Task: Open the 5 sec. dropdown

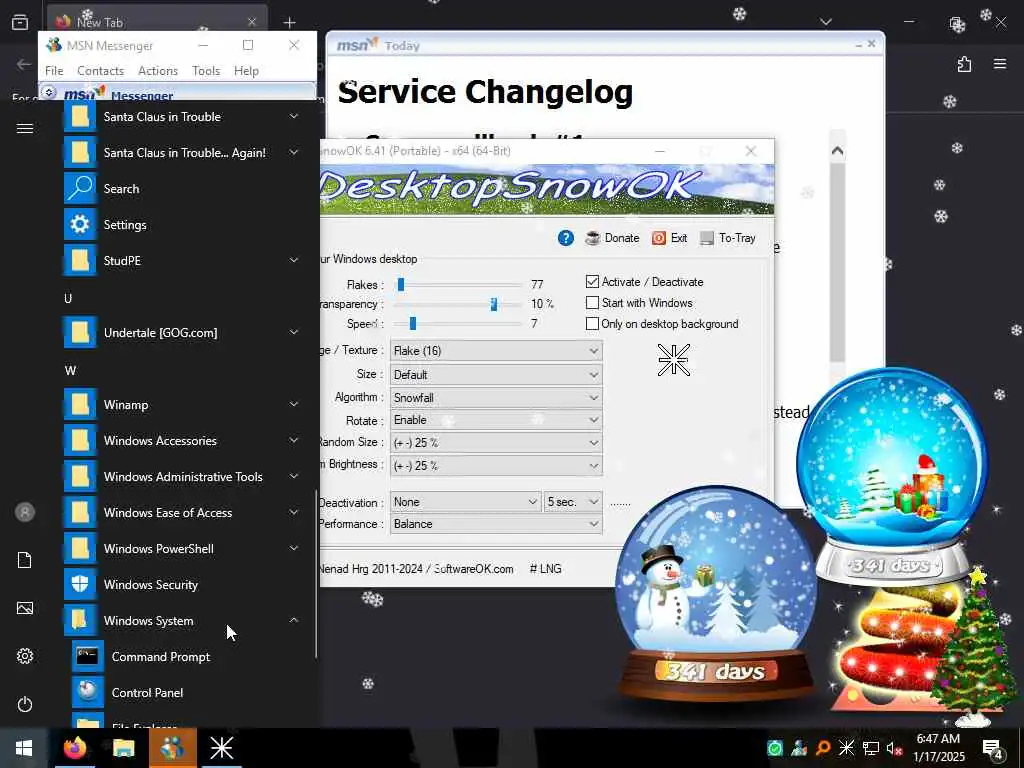Action: 573,502
